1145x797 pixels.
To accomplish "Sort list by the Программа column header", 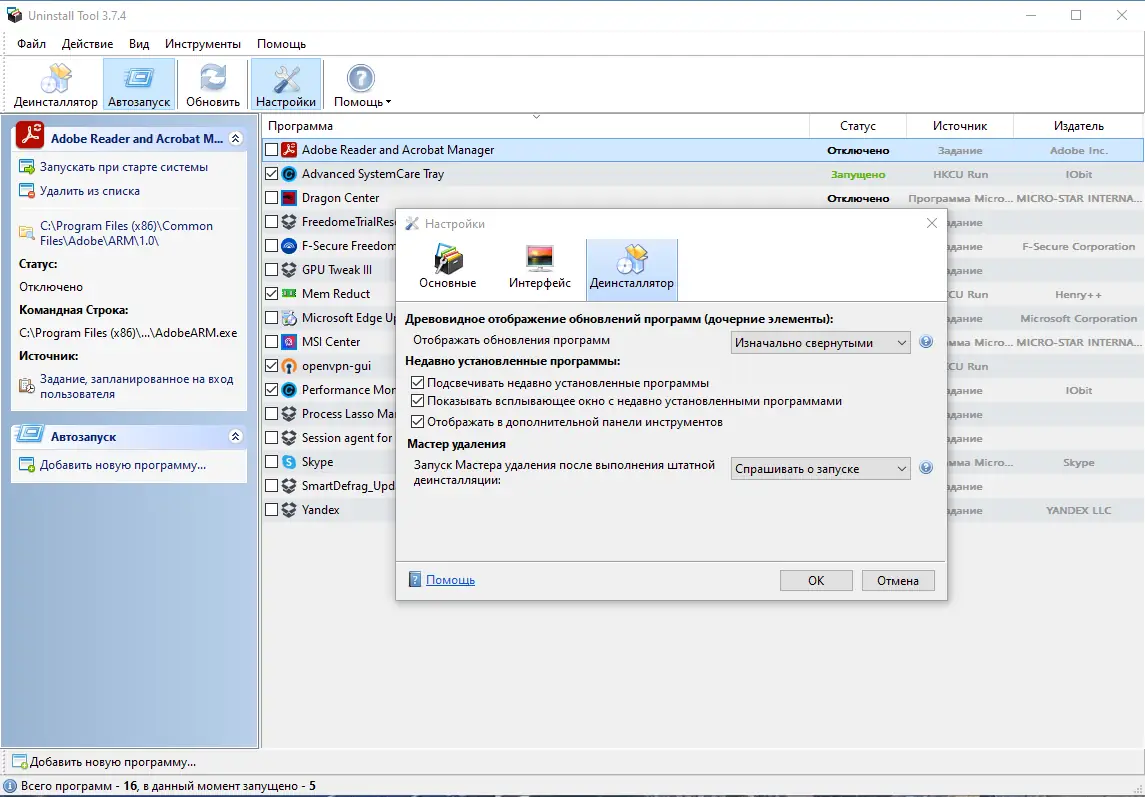I will coord(536,126).
